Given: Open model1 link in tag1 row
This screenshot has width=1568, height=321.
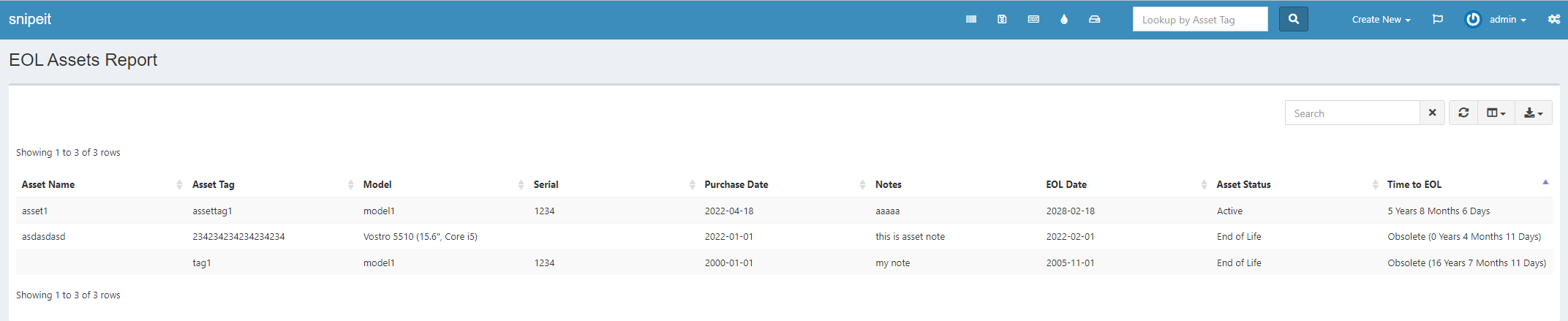Looking at the screenshot, I should 379,263.
